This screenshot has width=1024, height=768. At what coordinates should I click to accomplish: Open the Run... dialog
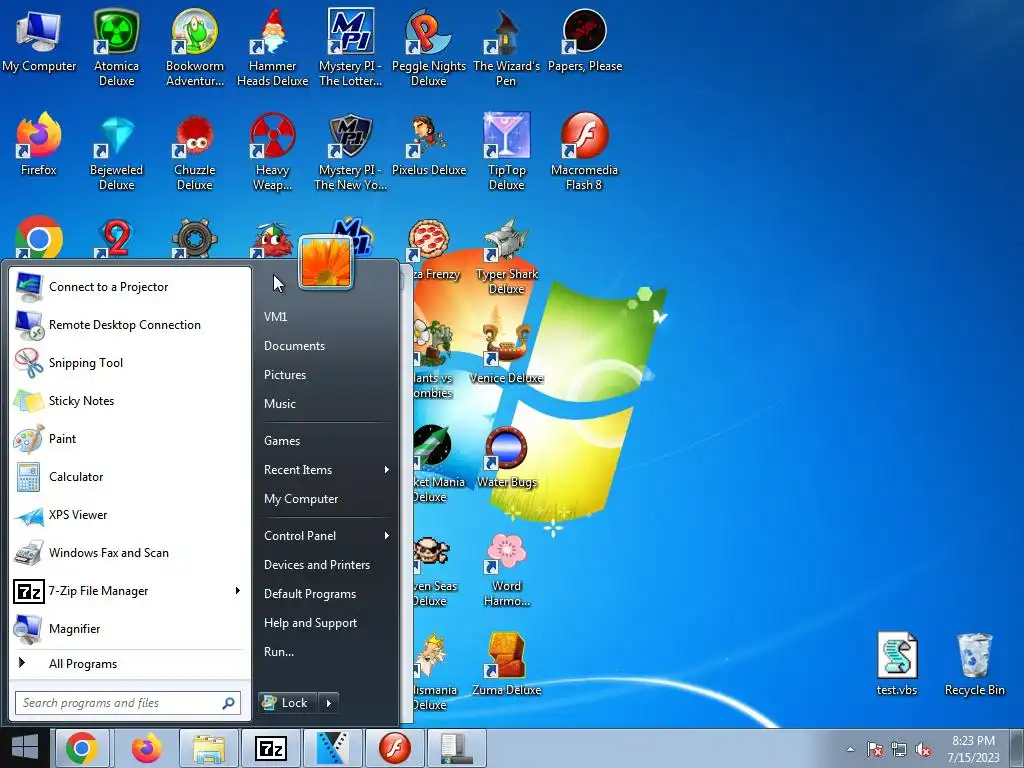[279, 652]
